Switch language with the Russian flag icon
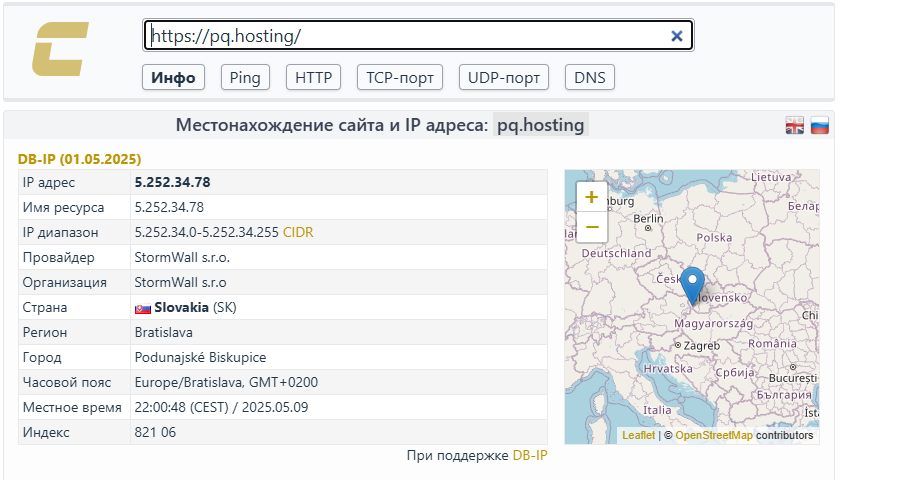This screenshot has height=480, width=902. click(820, 125)
